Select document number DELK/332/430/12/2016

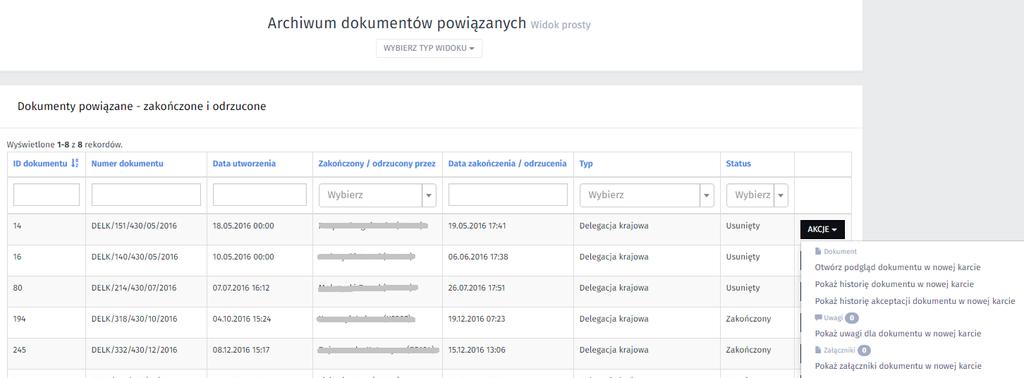134,350
